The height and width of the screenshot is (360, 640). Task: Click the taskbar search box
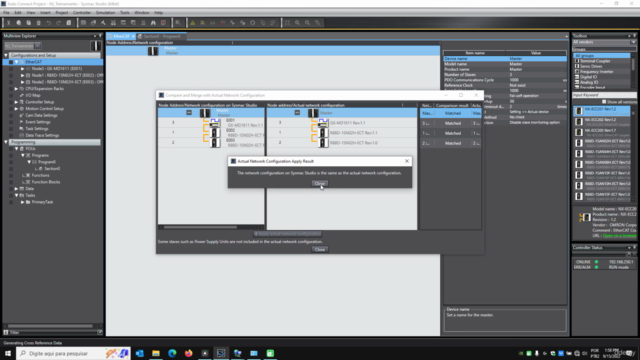[73, 353]
